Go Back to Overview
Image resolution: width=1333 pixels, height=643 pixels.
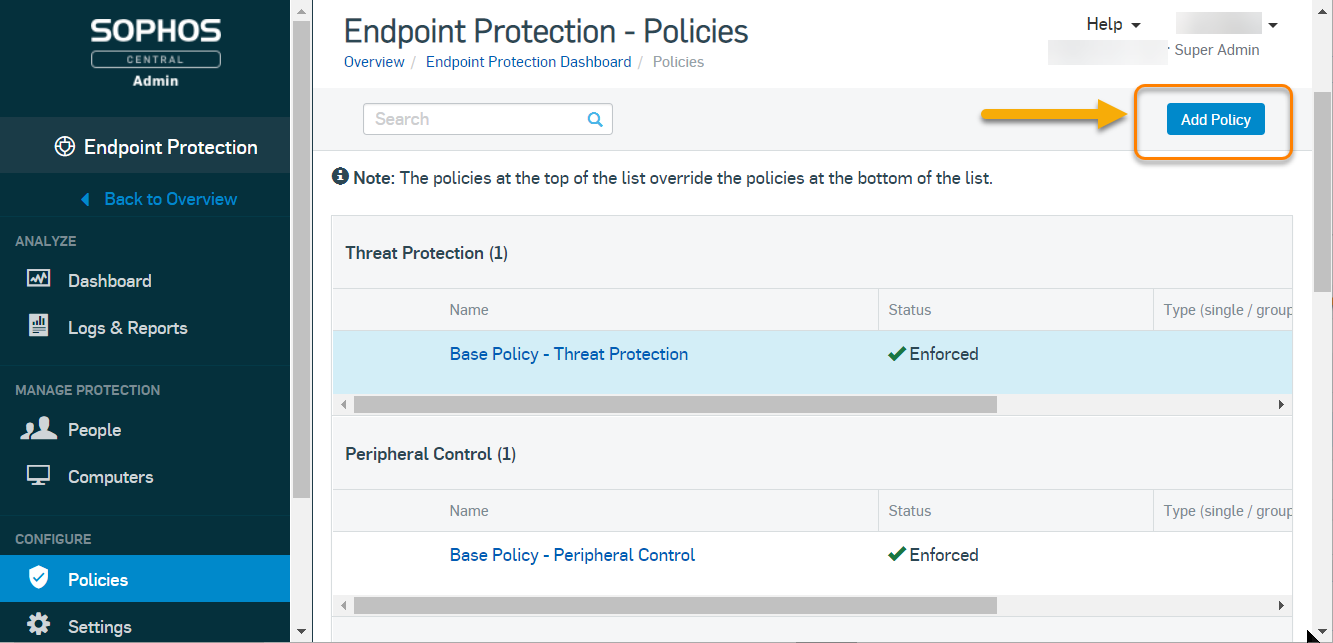point(170,199)
